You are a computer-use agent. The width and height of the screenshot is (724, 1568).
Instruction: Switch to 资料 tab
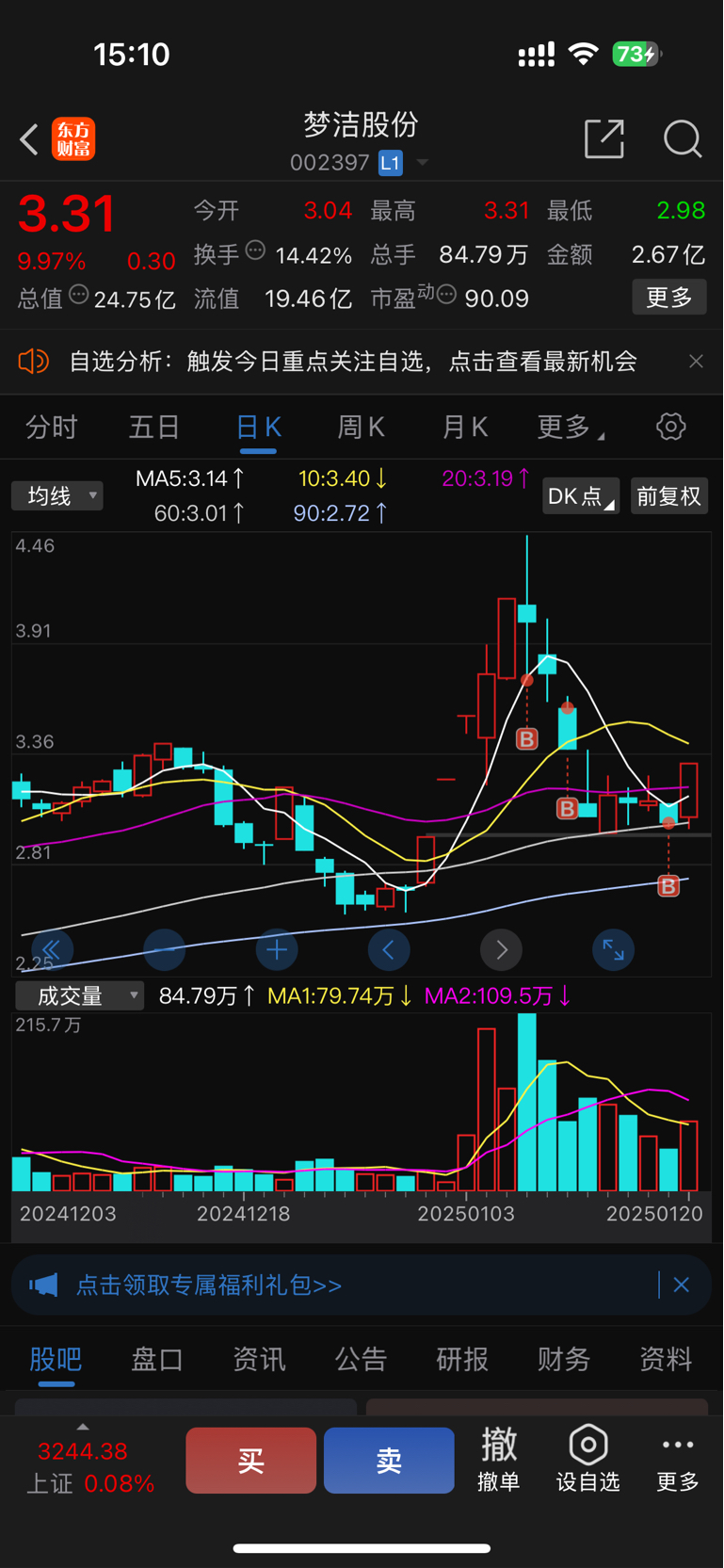(x=666, y=1359)
